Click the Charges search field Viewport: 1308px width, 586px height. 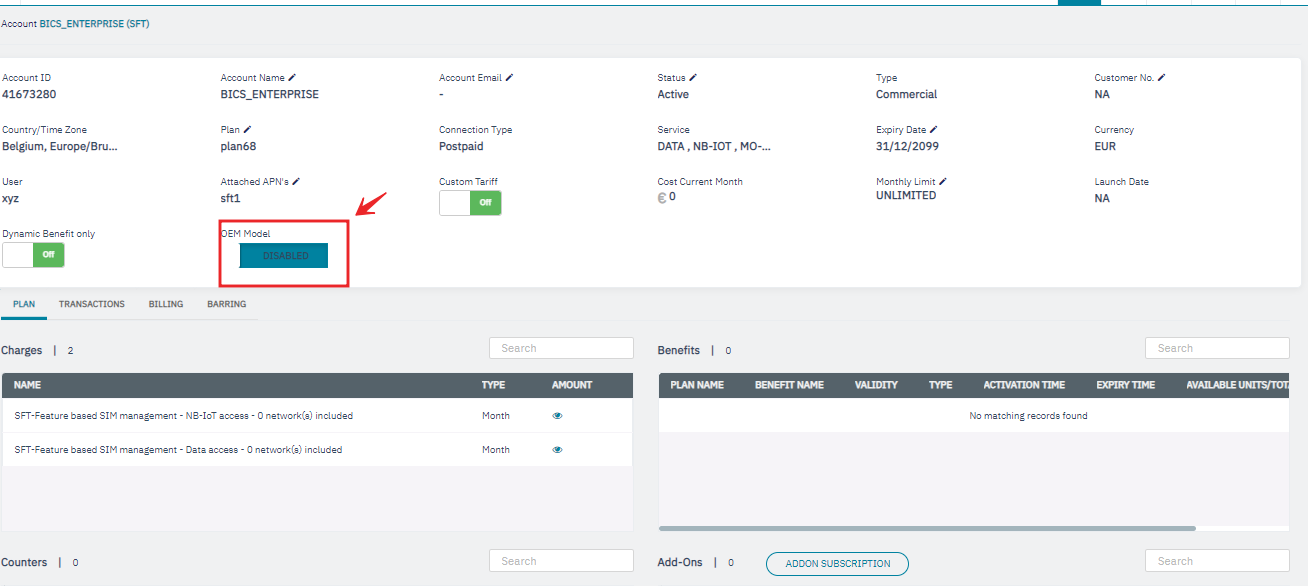tap(561, 348)
